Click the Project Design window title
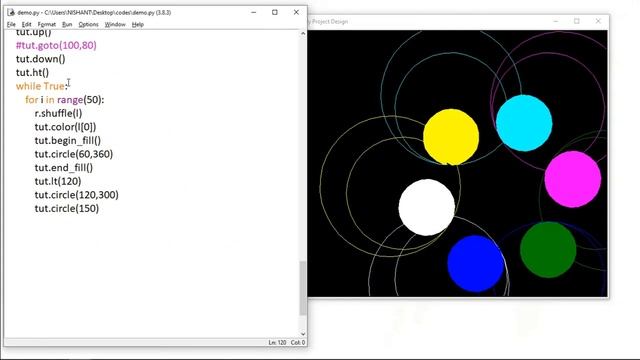Screen dimensions: 640x360 (329, 22)
